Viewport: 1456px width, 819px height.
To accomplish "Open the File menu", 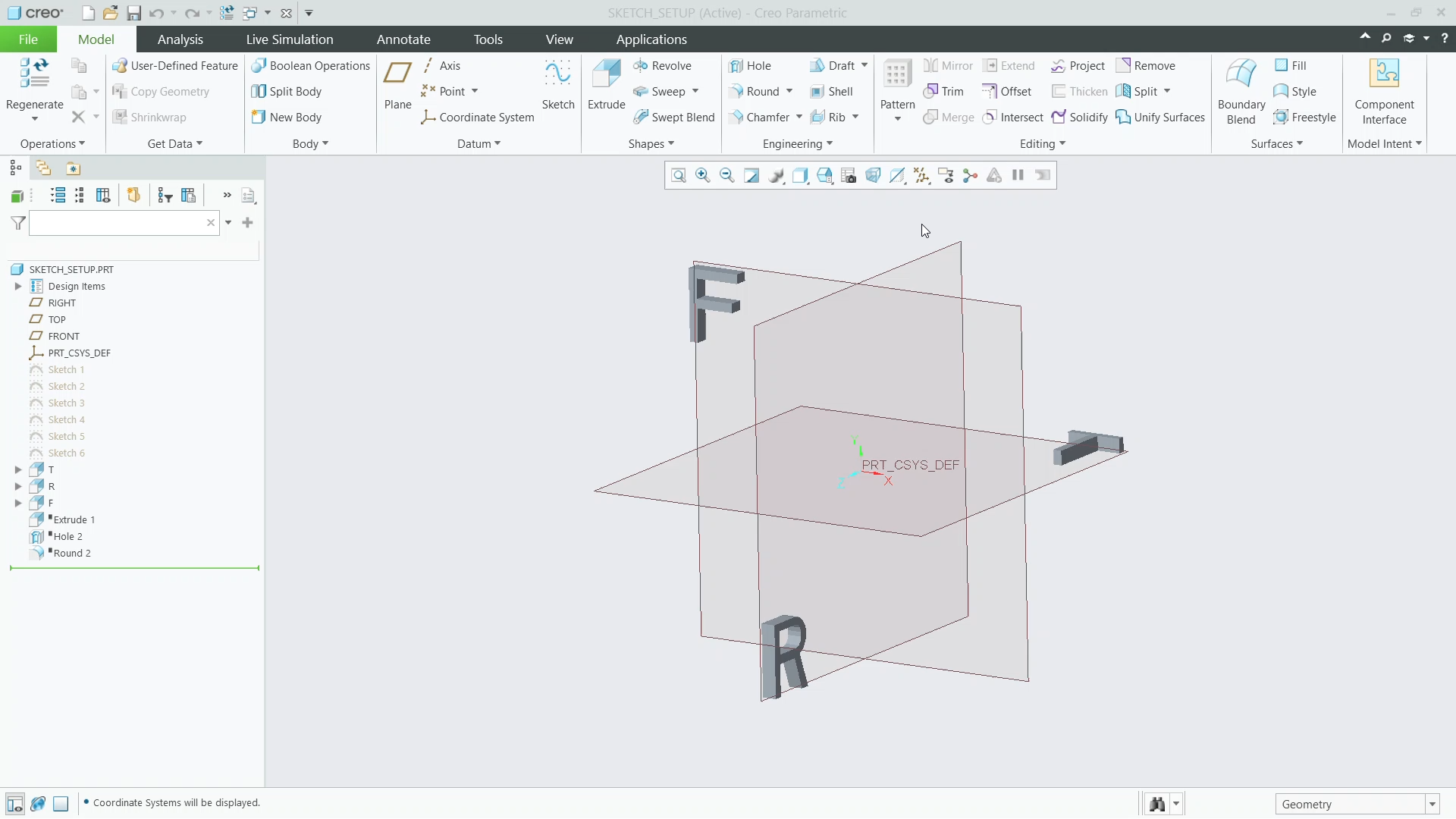I will tap(28, 39).
